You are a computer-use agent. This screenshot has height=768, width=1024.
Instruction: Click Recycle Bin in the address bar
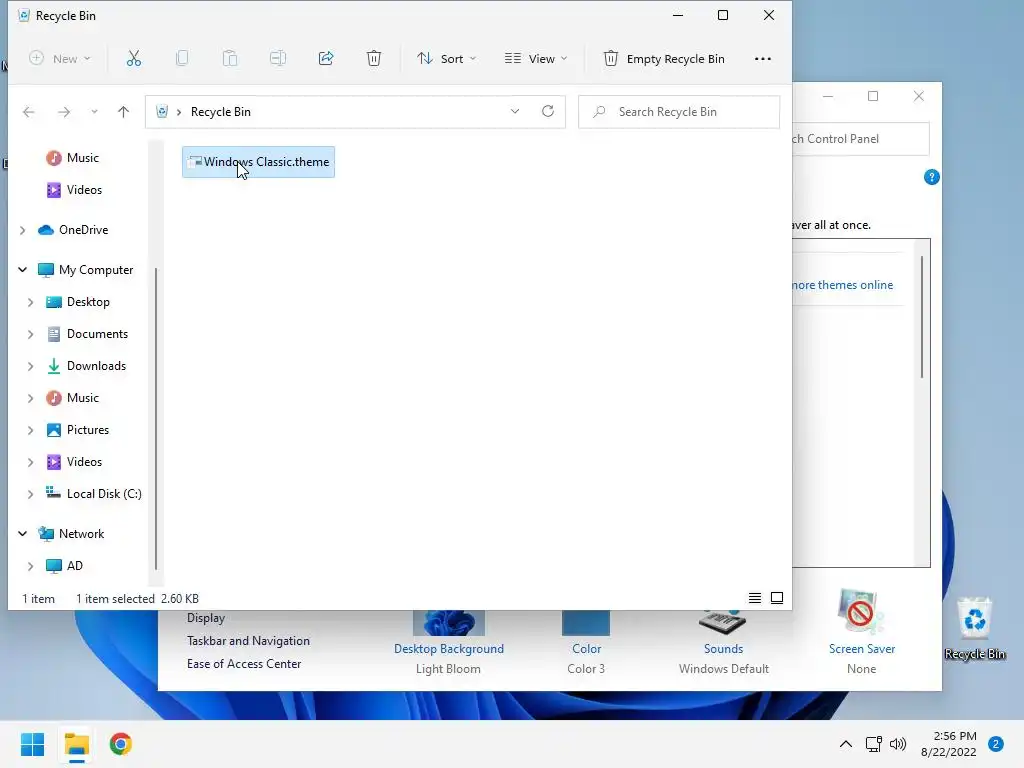click(x=221, y=112)
